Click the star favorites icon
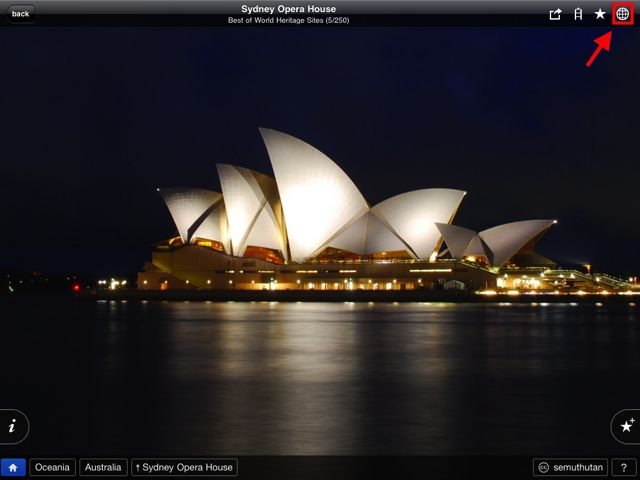Image resolution: width=640 pixels, height=480 pixels. (600, 14)
